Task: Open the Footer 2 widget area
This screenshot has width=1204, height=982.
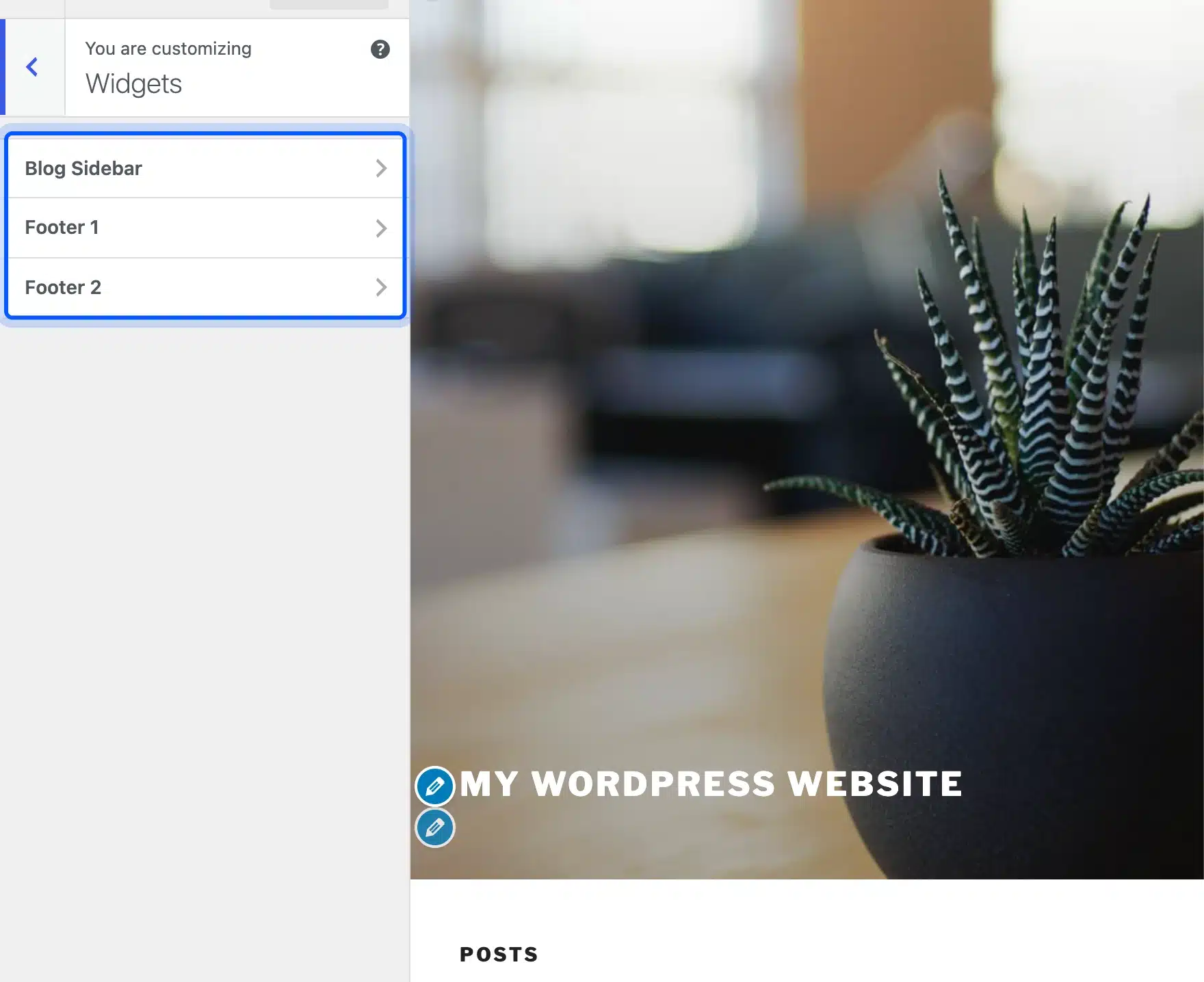Action: (x=205, y=287)
